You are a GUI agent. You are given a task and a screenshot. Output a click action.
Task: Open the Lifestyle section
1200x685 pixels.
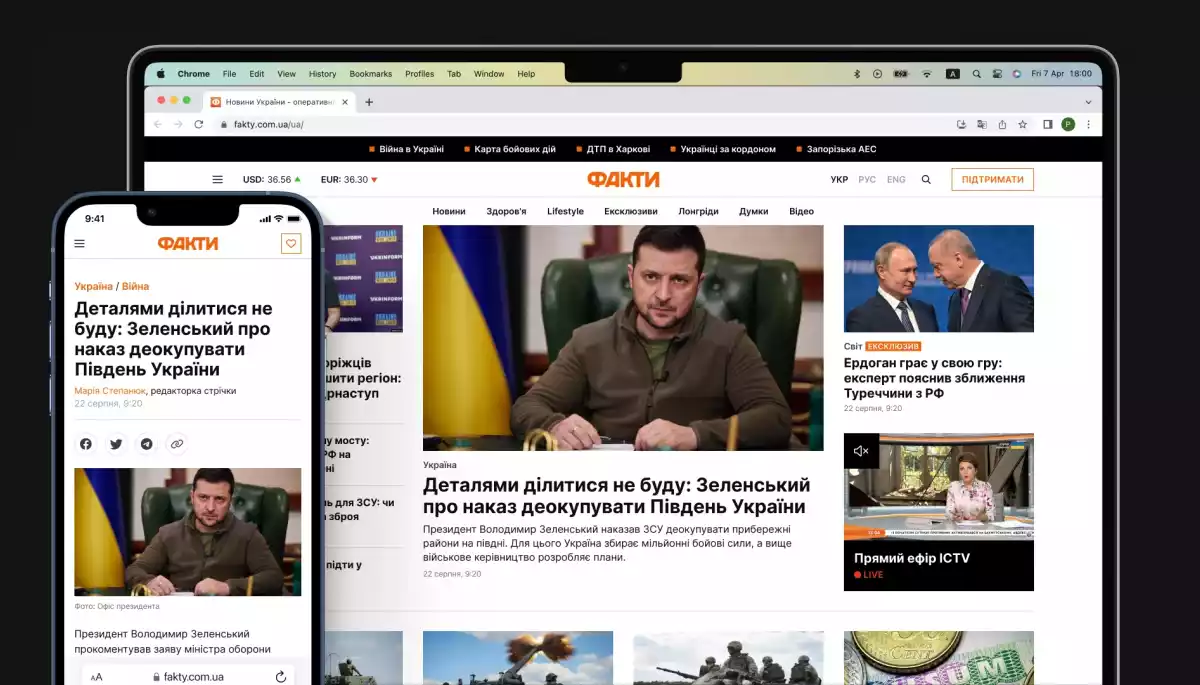coord(565,212)
